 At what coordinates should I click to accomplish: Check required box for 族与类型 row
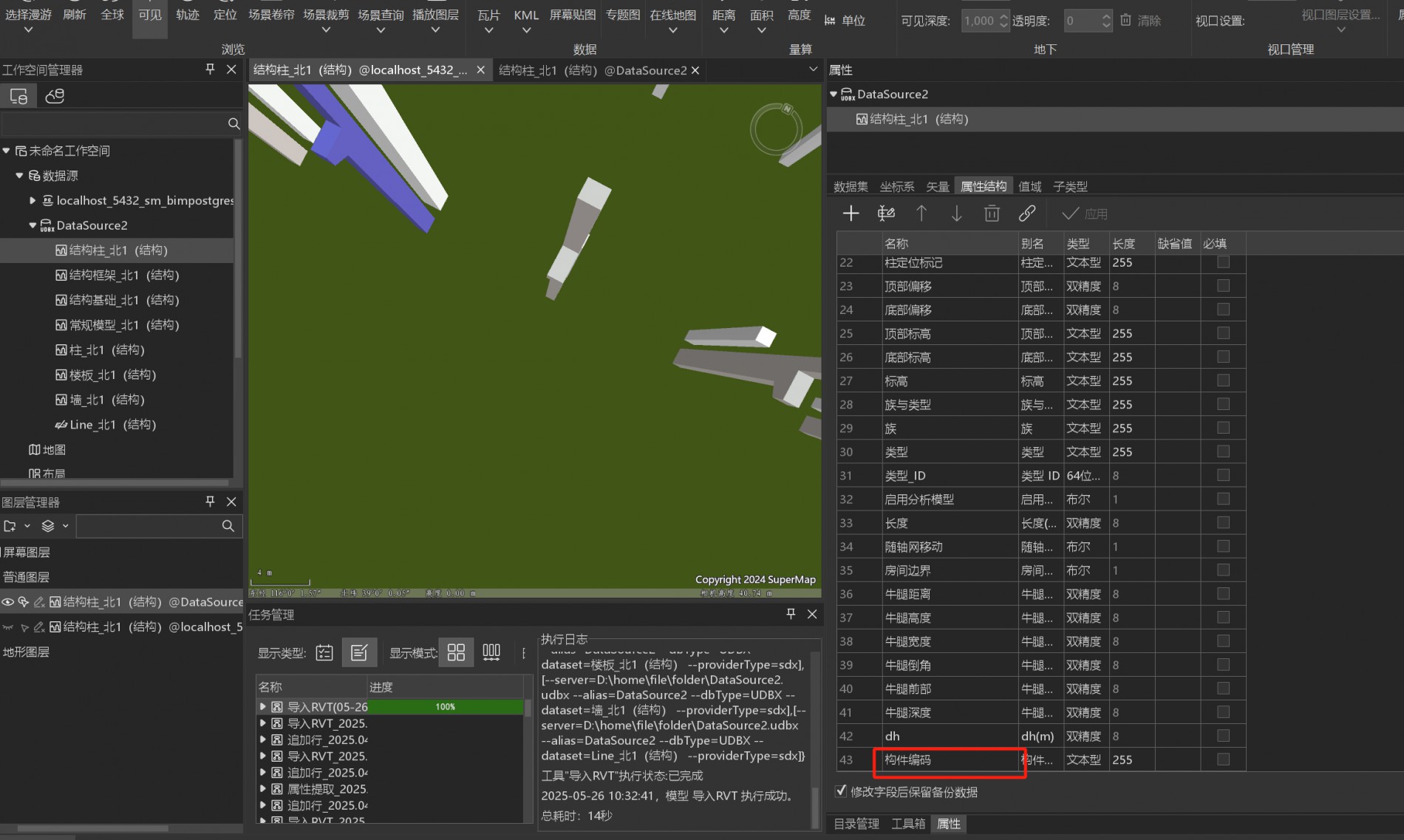[x=1223, y=404]
